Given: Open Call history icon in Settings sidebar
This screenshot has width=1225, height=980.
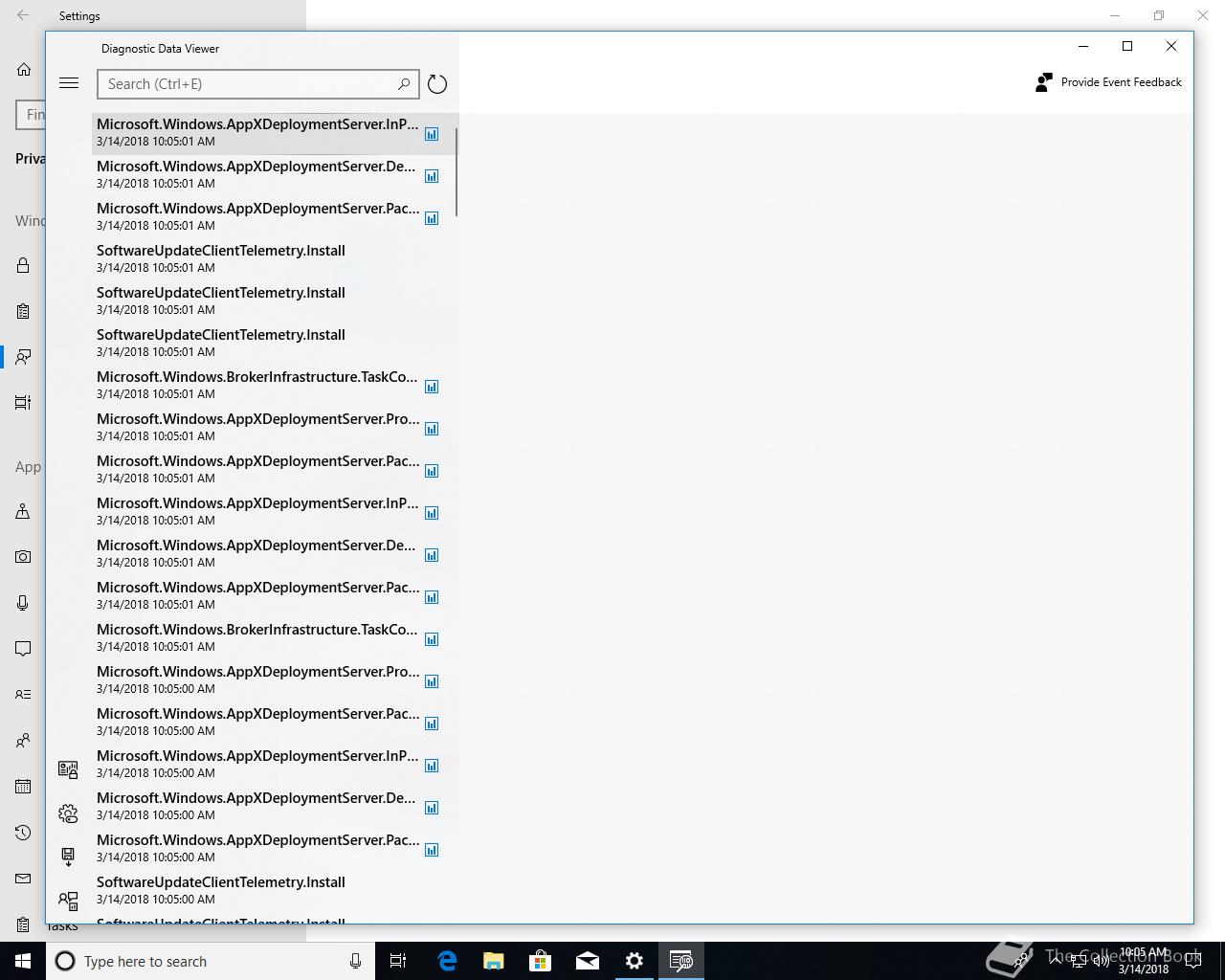Looking at the screenshot, I should tap(23, 833).
